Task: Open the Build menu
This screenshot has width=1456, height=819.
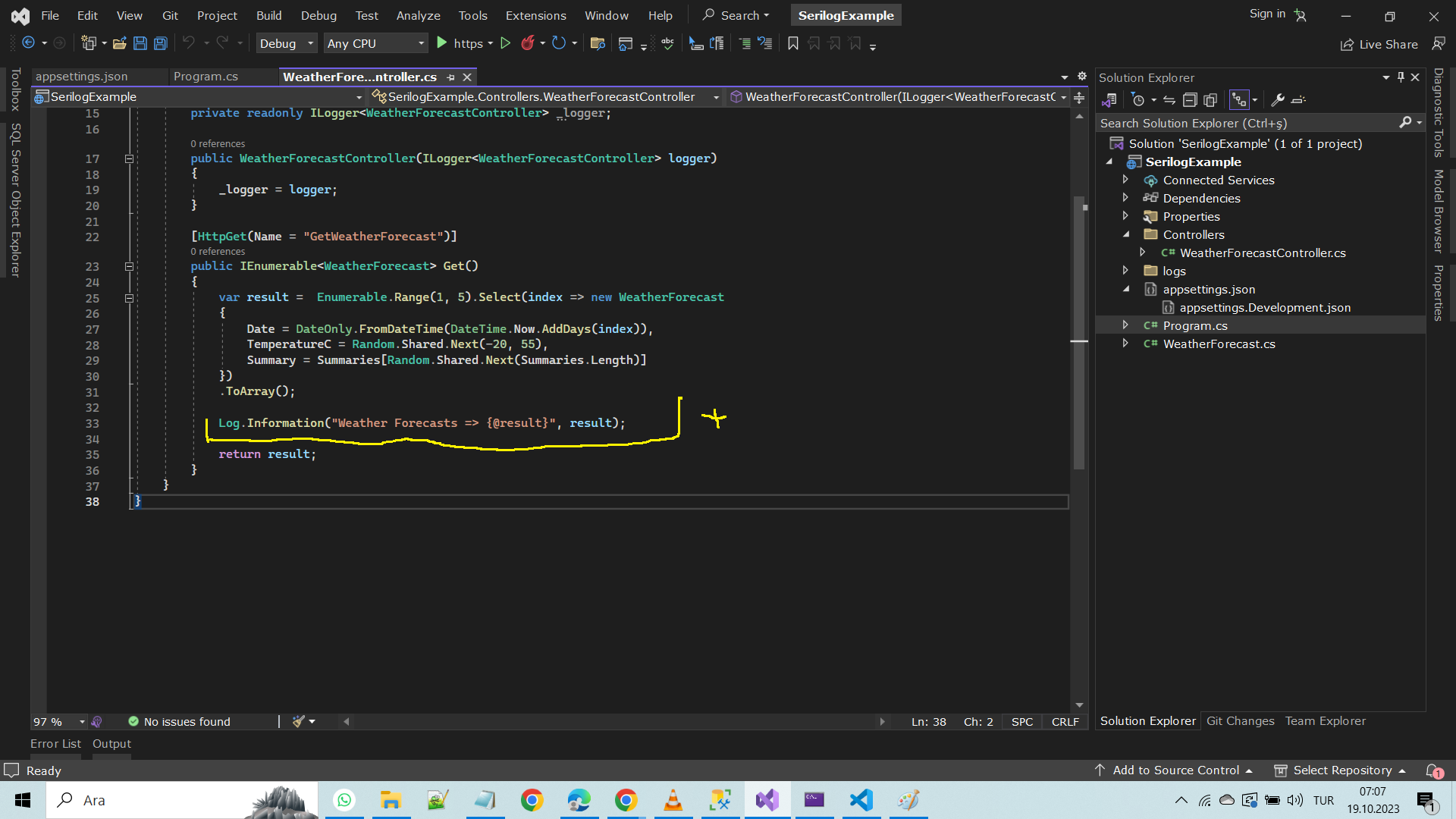Action: point(268,15)
